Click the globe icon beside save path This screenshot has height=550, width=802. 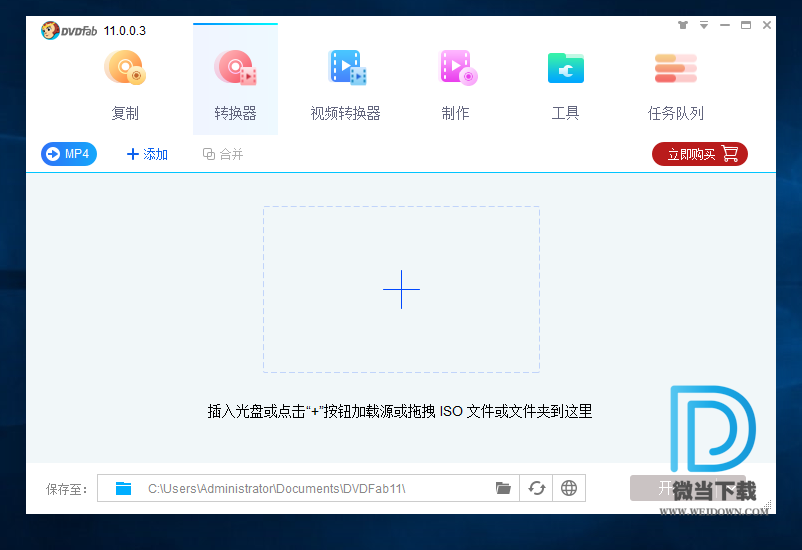point(569,489)
